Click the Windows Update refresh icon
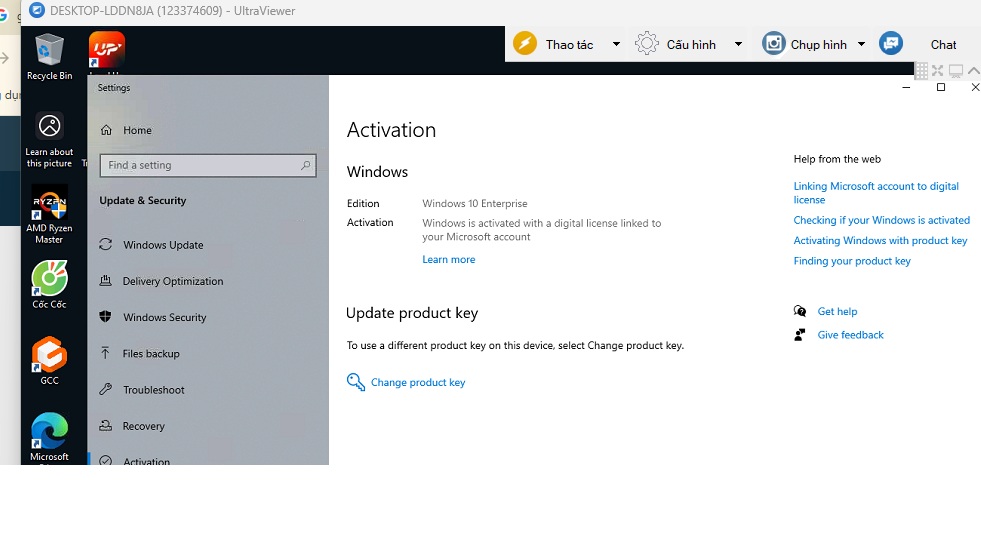This screenshot has height=540, width=981. pos(106,245)
